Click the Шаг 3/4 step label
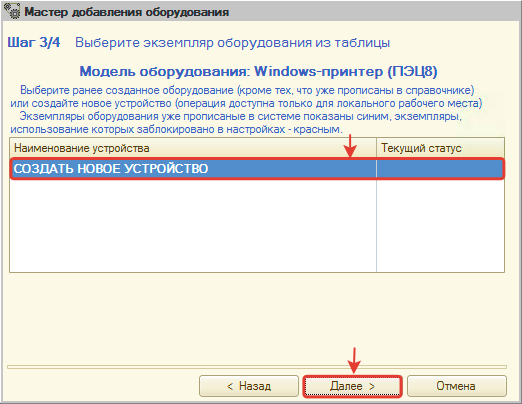 point(34,42)
